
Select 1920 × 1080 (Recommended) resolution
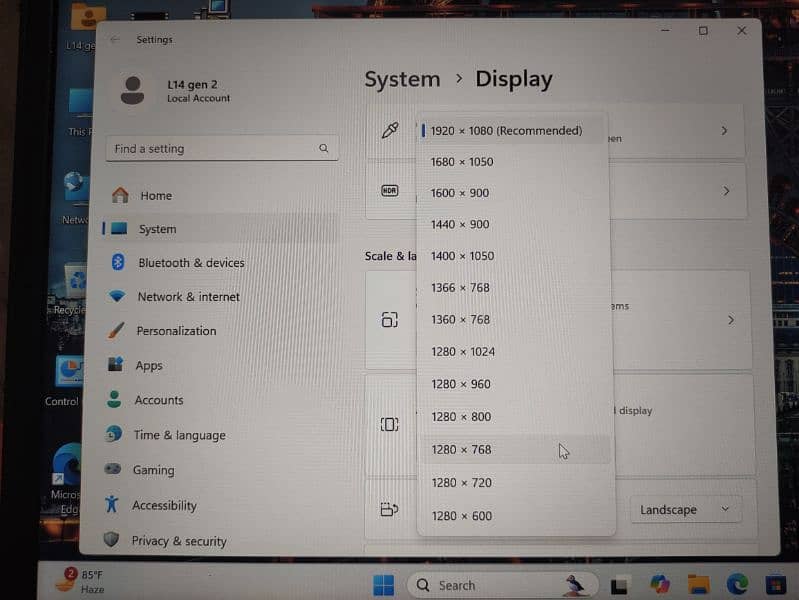click(506, 131)
